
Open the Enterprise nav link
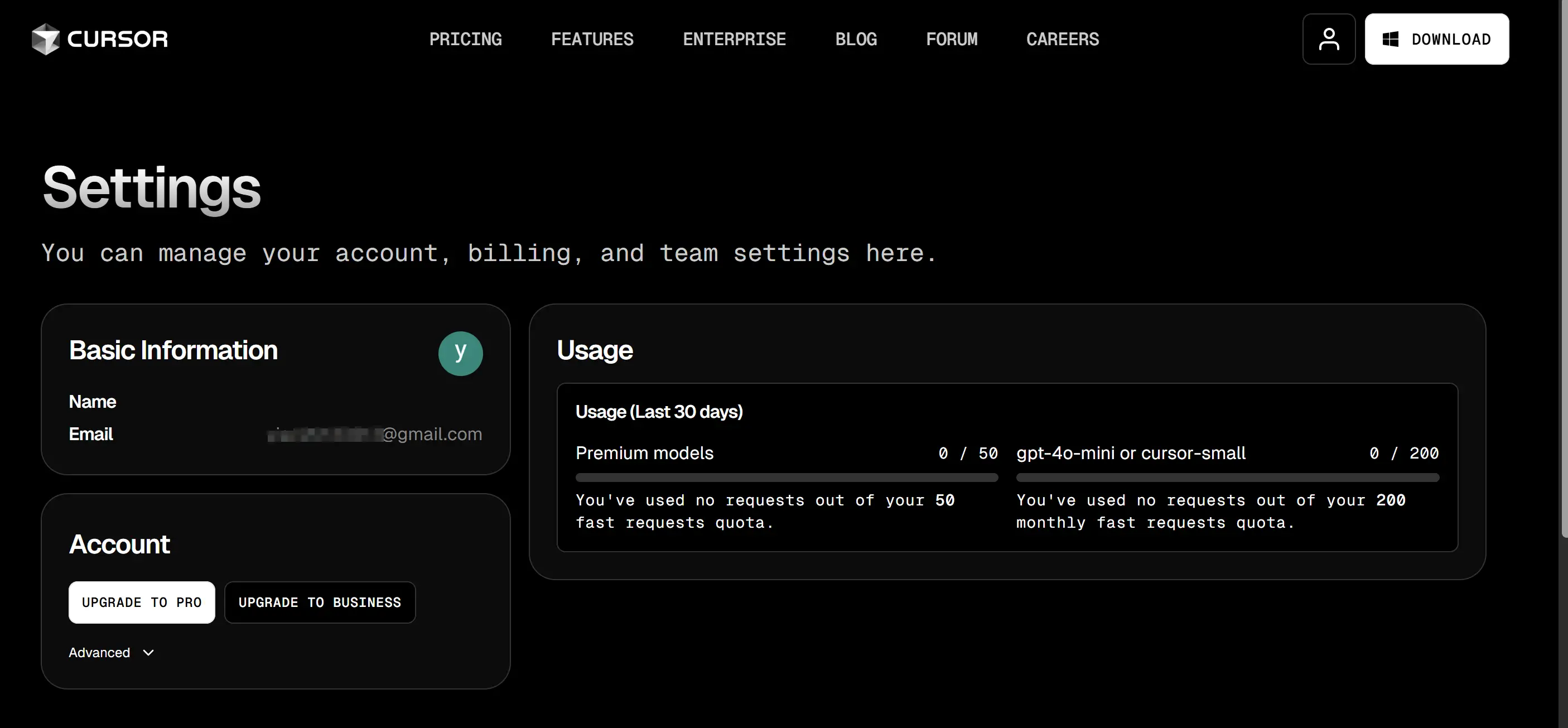point(734,39)
